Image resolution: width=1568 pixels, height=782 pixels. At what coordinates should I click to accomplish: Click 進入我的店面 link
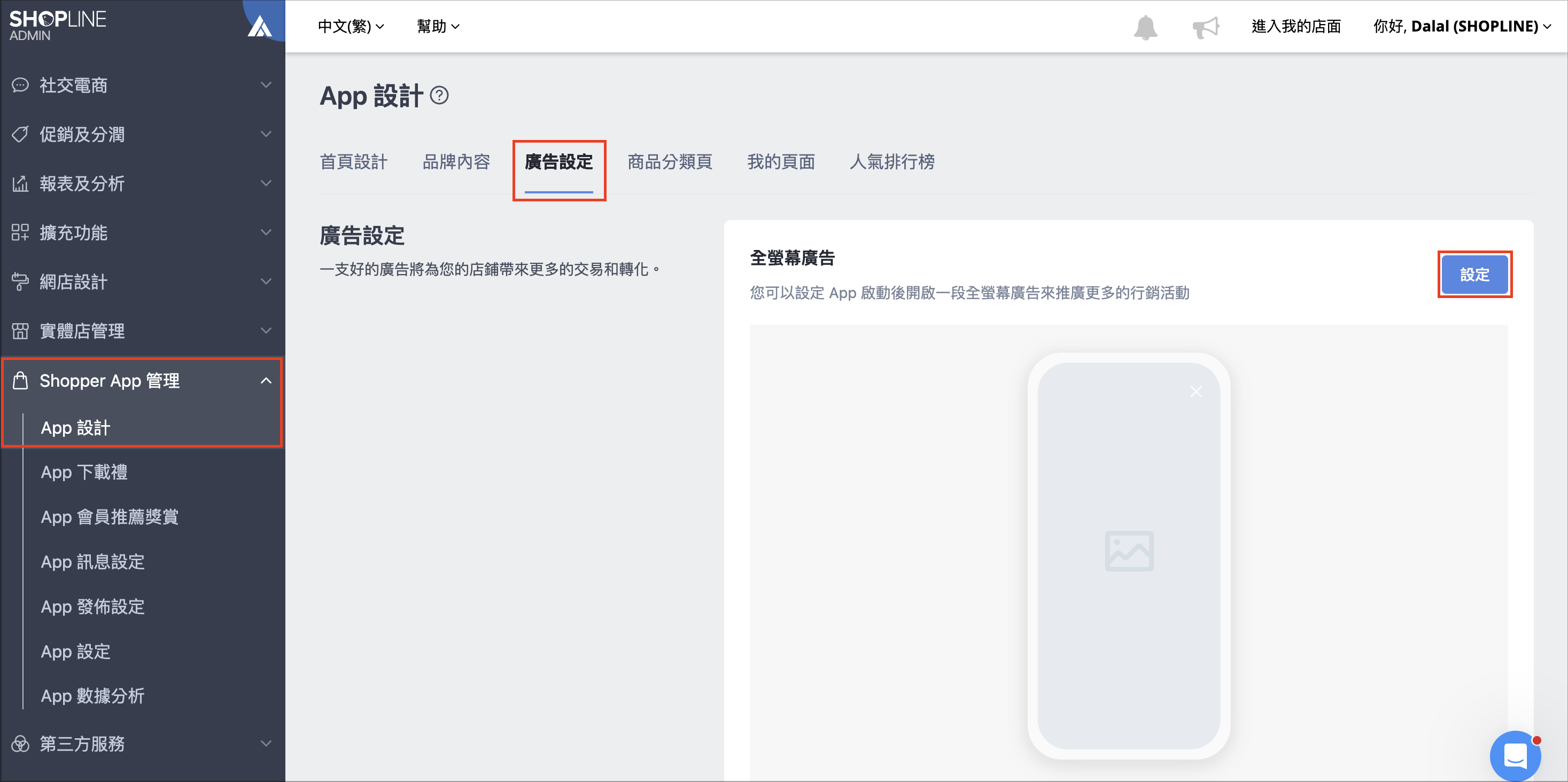(1297, 27)
